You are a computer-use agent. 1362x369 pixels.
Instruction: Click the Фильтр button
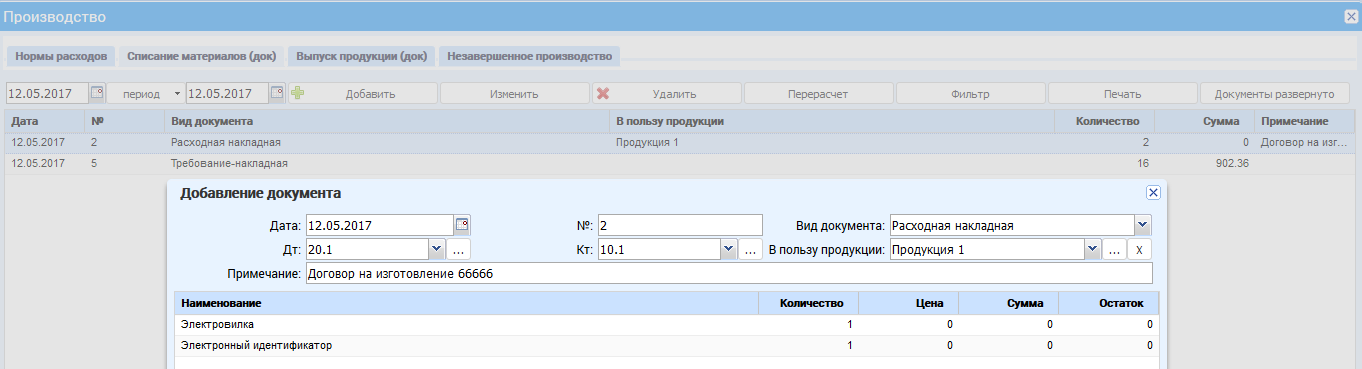click(971, 94)
